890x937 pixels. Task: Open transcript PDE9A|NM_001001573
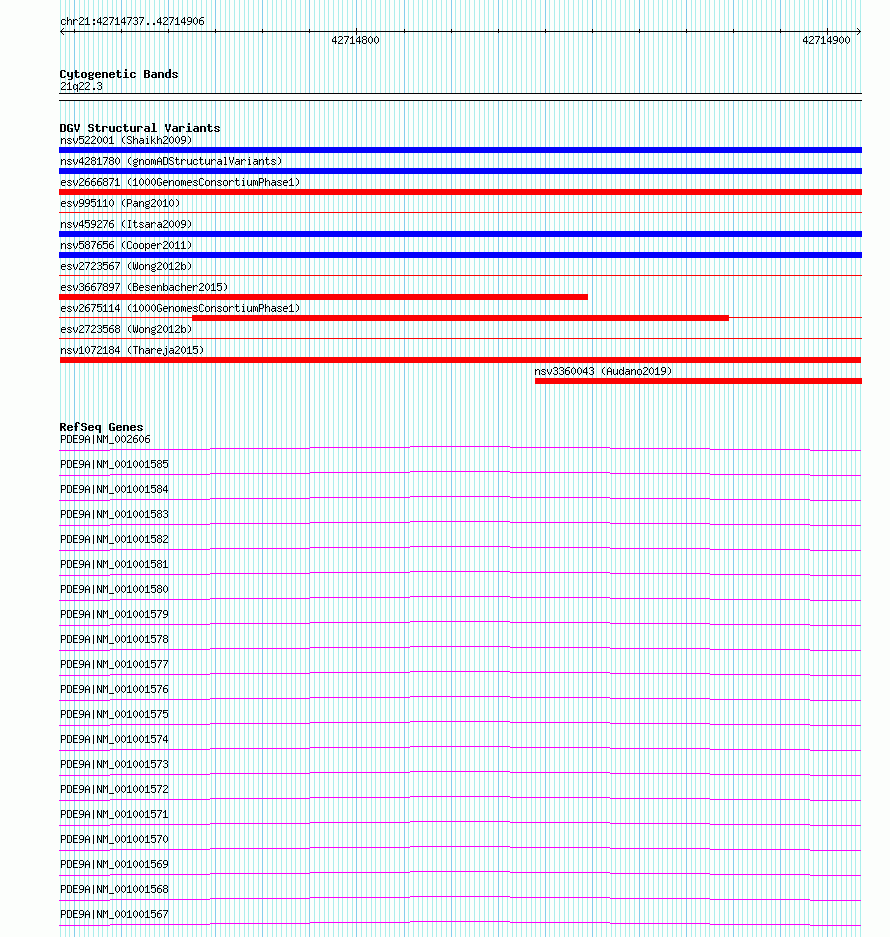[114, 764]
